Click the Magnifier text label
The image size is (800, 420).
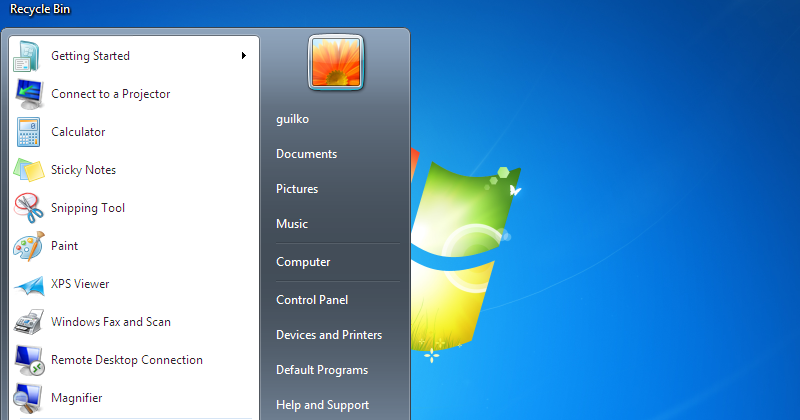pyautogui.click(x=77, y=398)
